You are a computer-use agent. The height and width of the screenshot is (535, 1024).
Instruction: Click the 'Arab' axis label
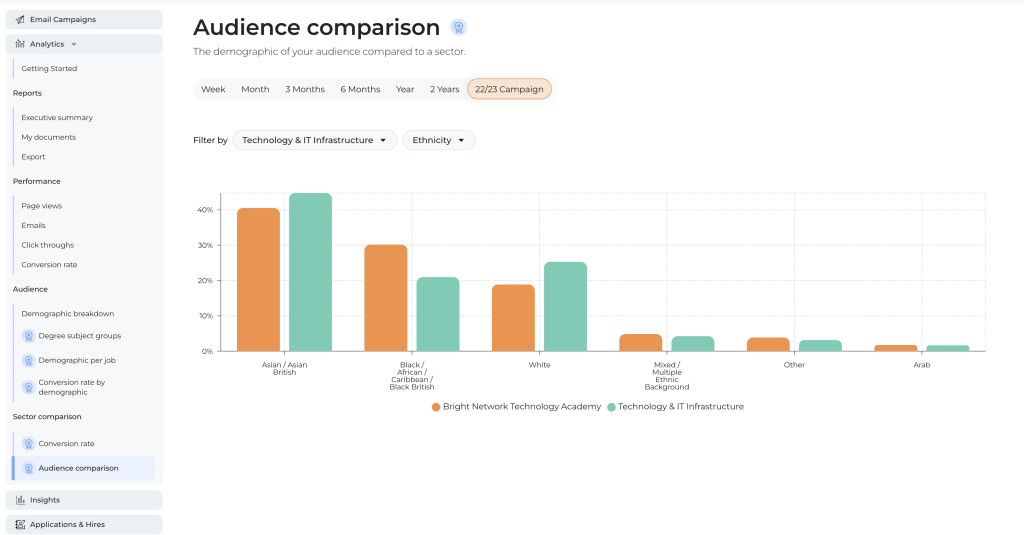tap(921, 365)
